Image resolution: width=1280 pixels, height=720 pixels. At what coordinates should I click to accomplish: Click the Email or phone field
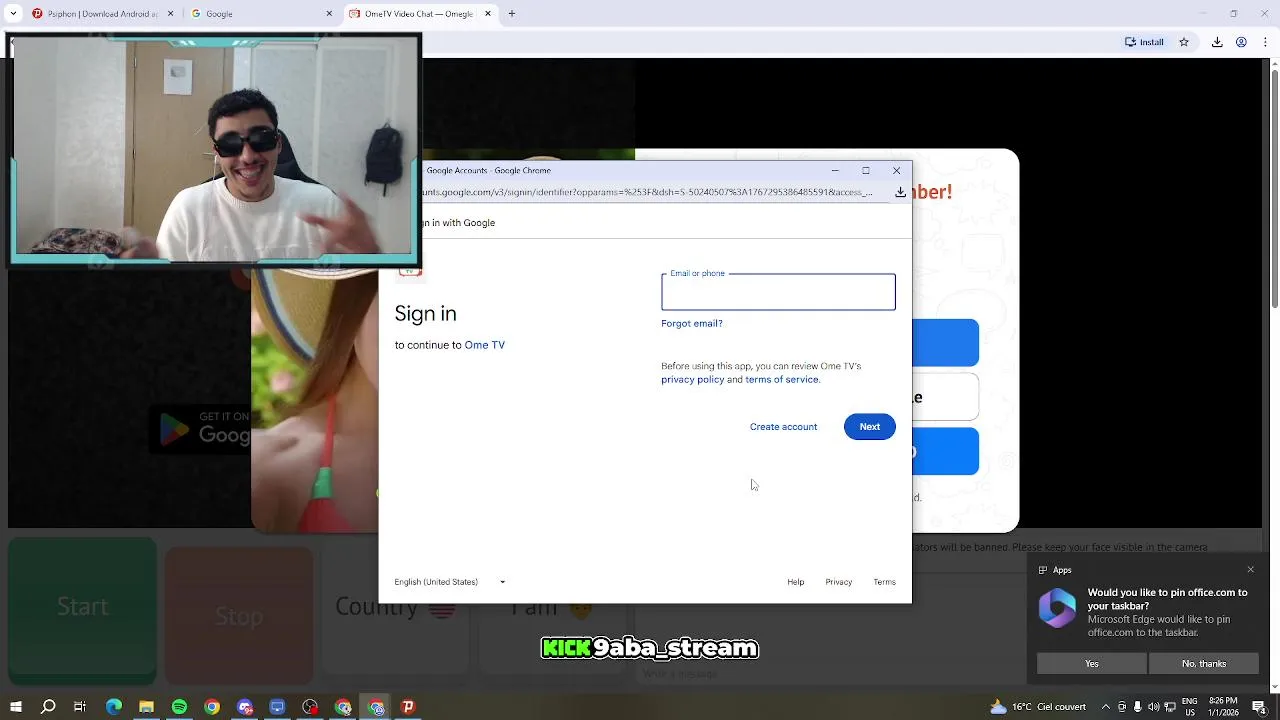pyautogui.click(x=778, y=292)
